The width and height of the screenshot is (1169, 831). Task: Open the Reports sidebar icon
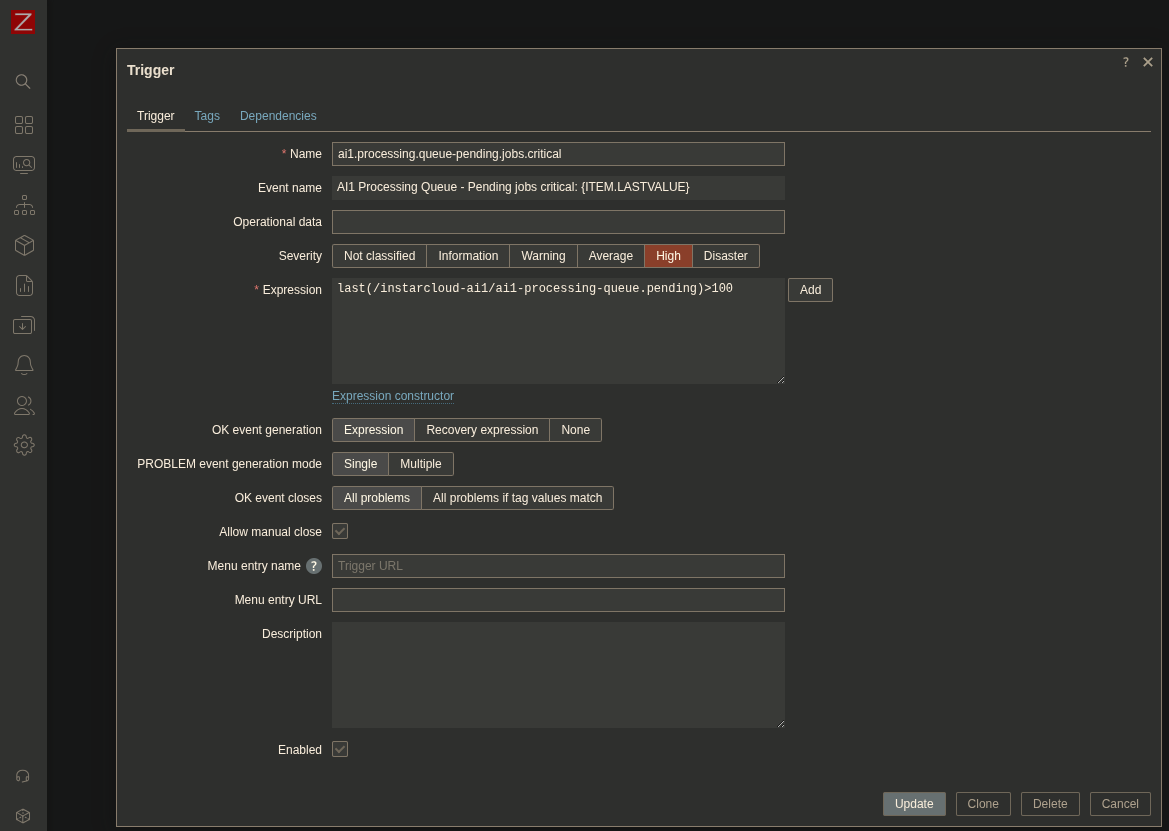point(24,285)
